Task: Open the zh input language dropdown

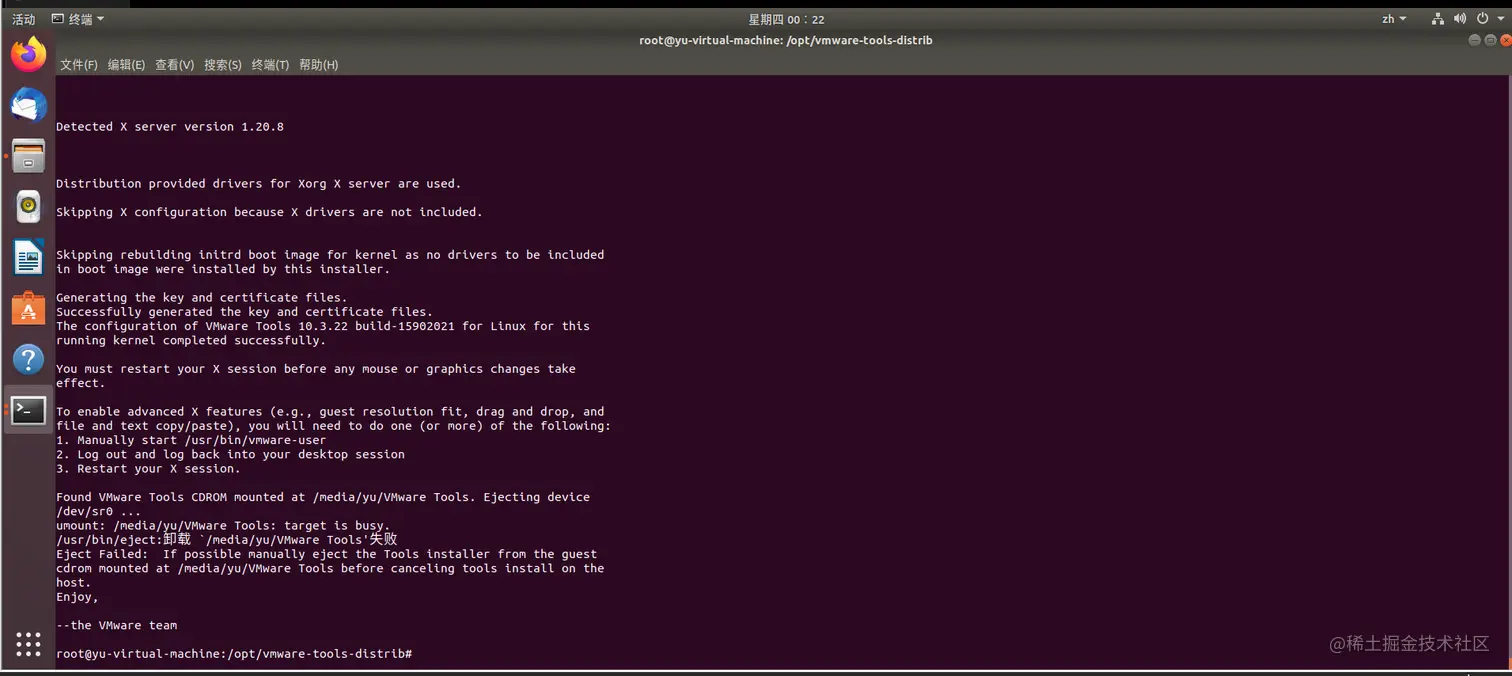Action: (x=1394, y=19)
